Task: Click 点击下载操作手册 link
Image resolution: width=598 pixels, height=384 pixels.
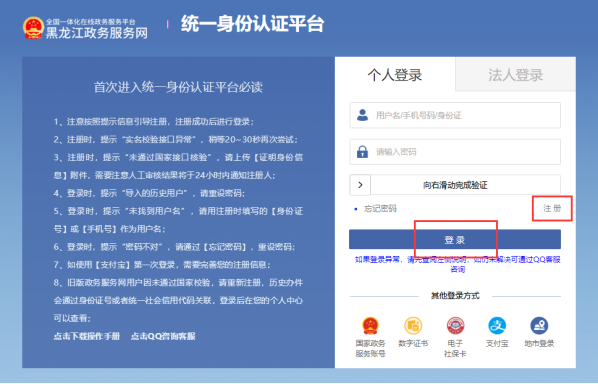Action: [x=87, y=336]
